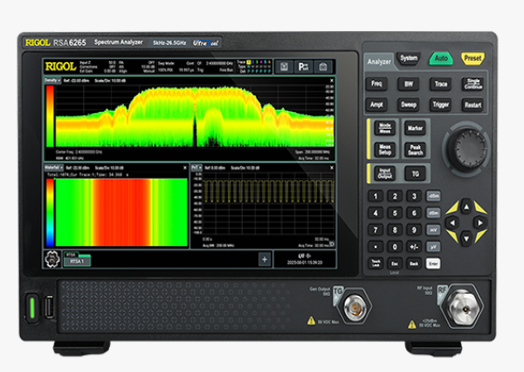Push the left arrow navigation key
The image size is (524, 372).
tap(452, 223)
